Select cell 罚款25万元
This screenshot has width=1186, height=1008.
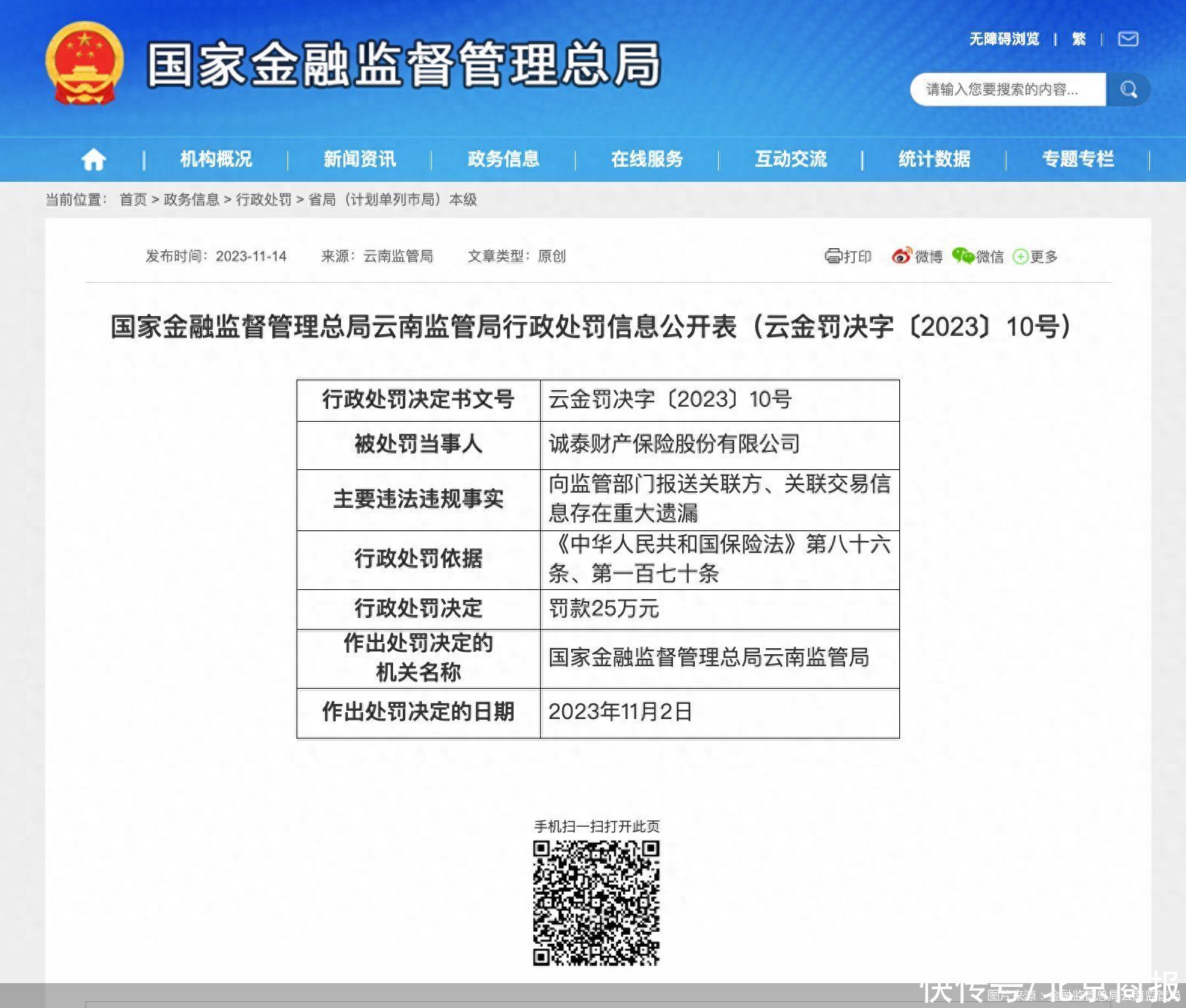tap(720, 608)
